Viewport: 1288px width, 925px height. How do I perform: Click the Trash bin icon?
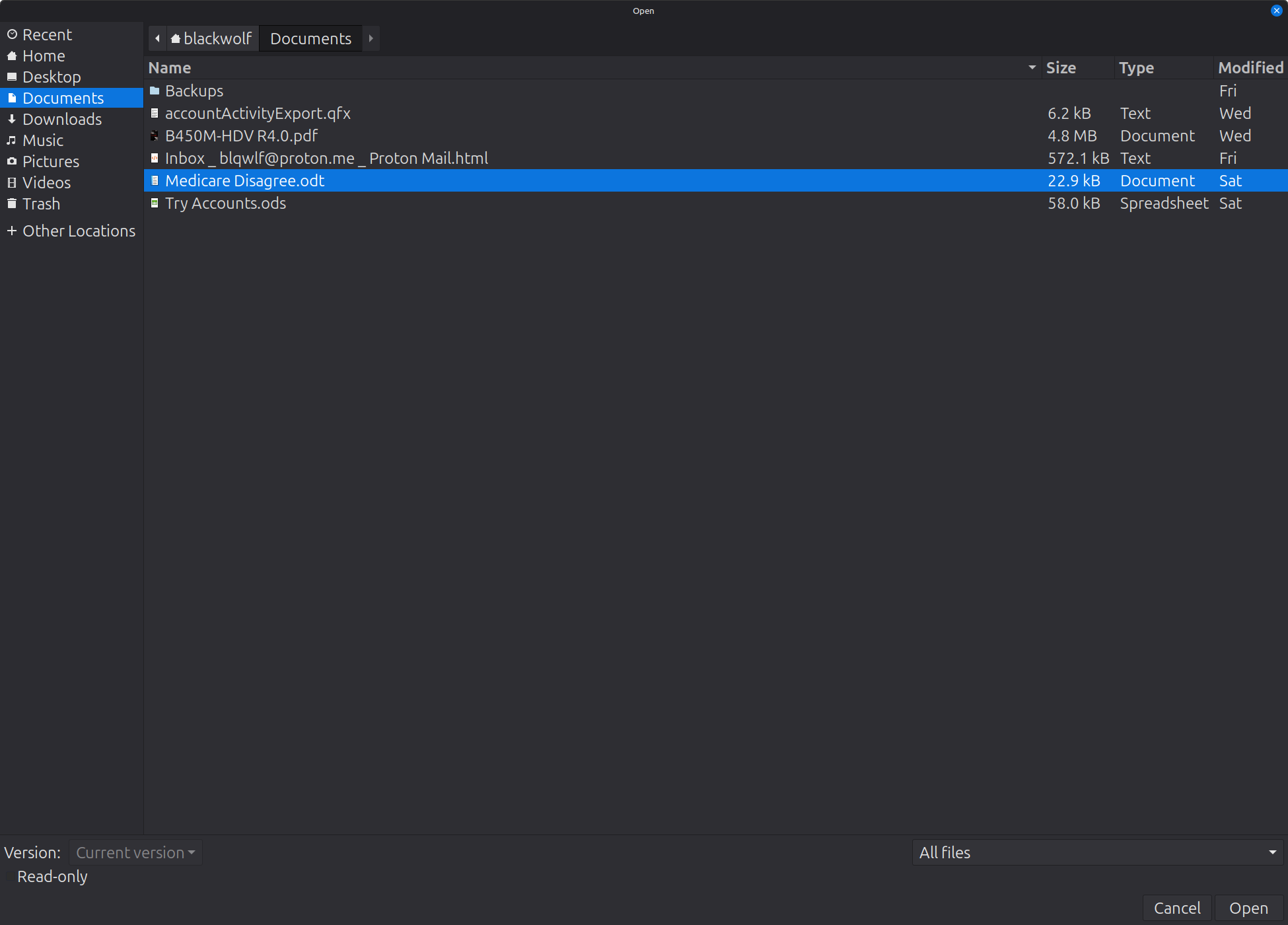(12, 203)
